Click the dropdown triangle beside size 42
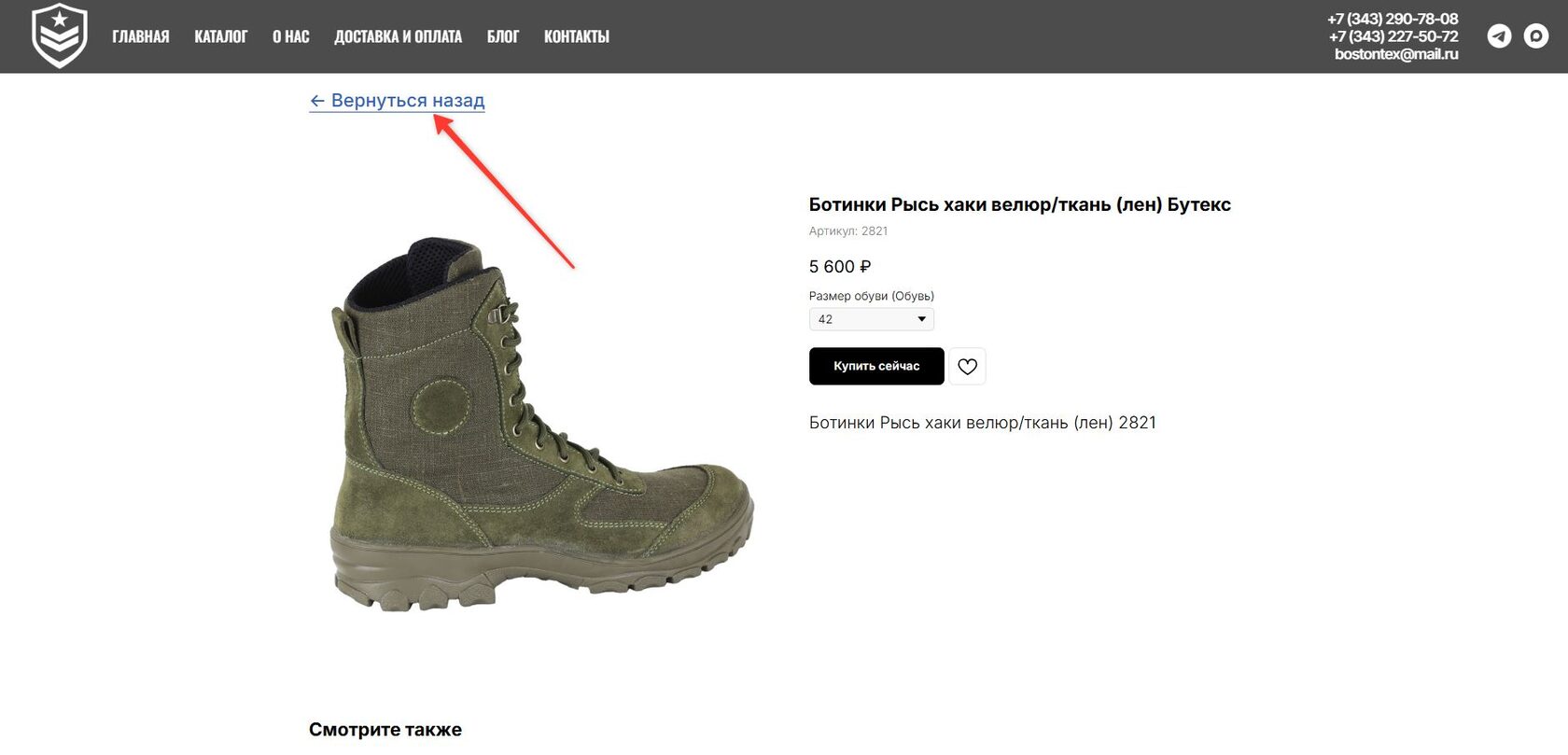This screenshot has width=1568, height=755. coord(921,319)
